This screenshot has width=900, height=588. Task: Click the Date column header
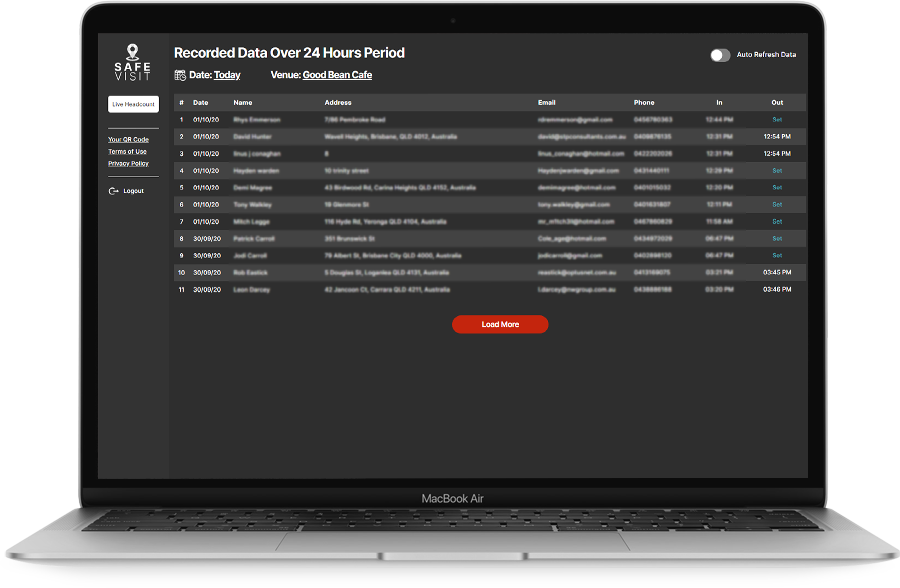point(200,102)
